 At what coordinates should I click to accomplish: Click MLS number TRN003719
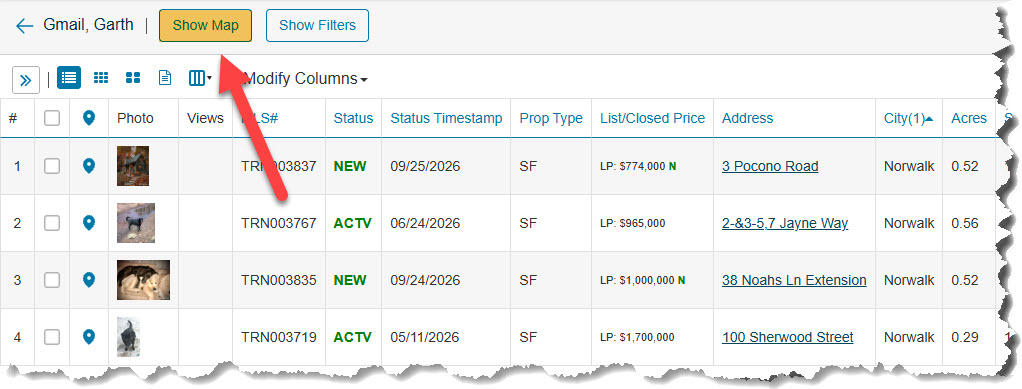click(279, 338)
